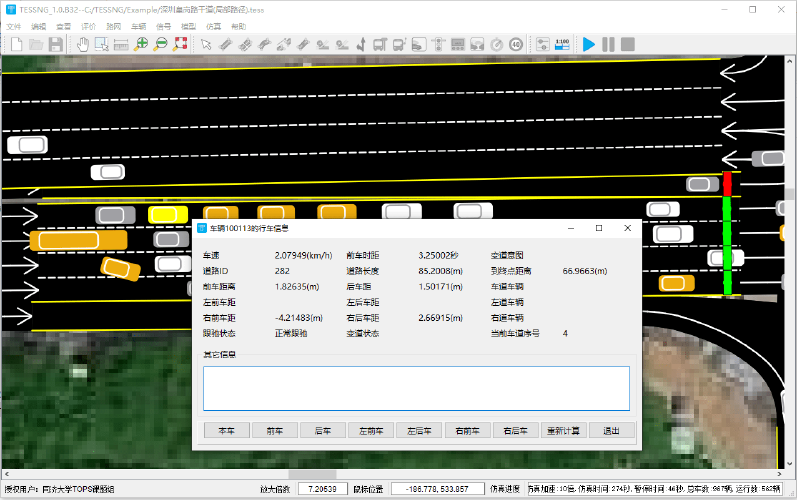Click the speed value 2.07949(km/h)
This screenshot has width=797, height=500.
pos(303,255)
